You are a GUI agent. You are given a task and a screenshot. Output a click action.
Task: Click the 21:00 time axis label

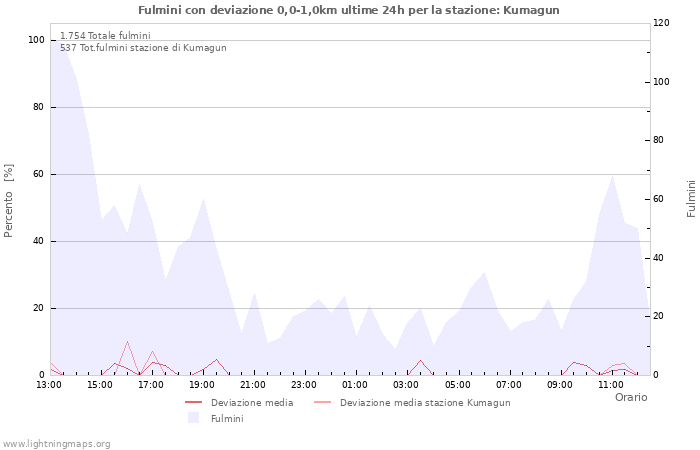253,385
